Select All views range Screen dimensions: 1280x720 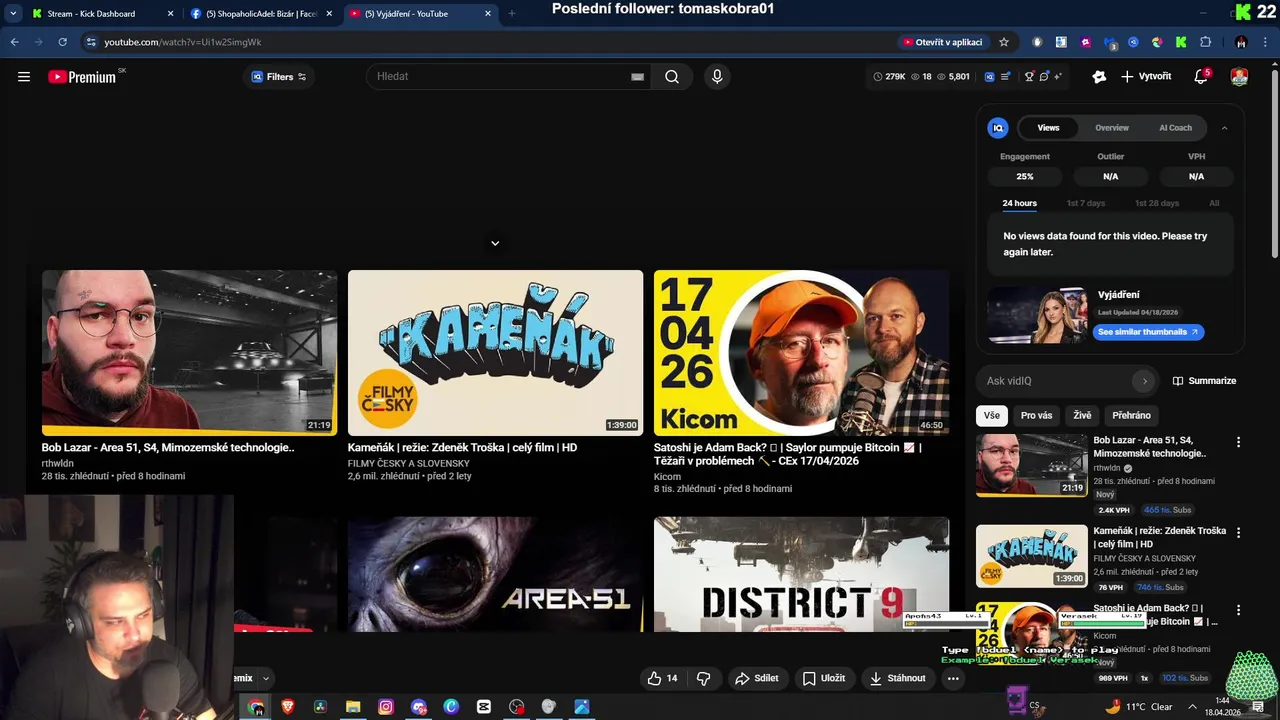1214,203
